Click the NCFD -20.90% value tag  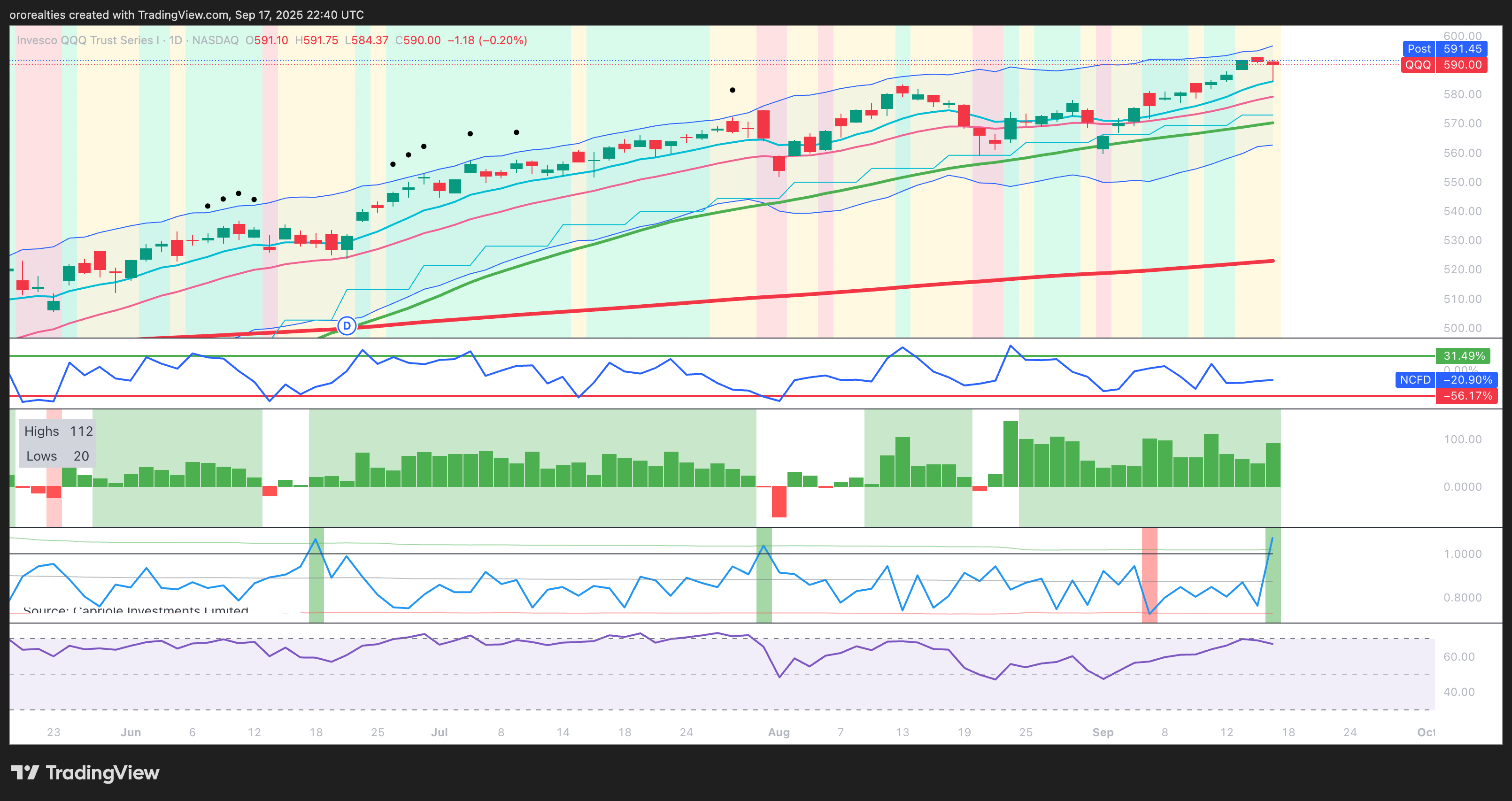click(1467, 380)
